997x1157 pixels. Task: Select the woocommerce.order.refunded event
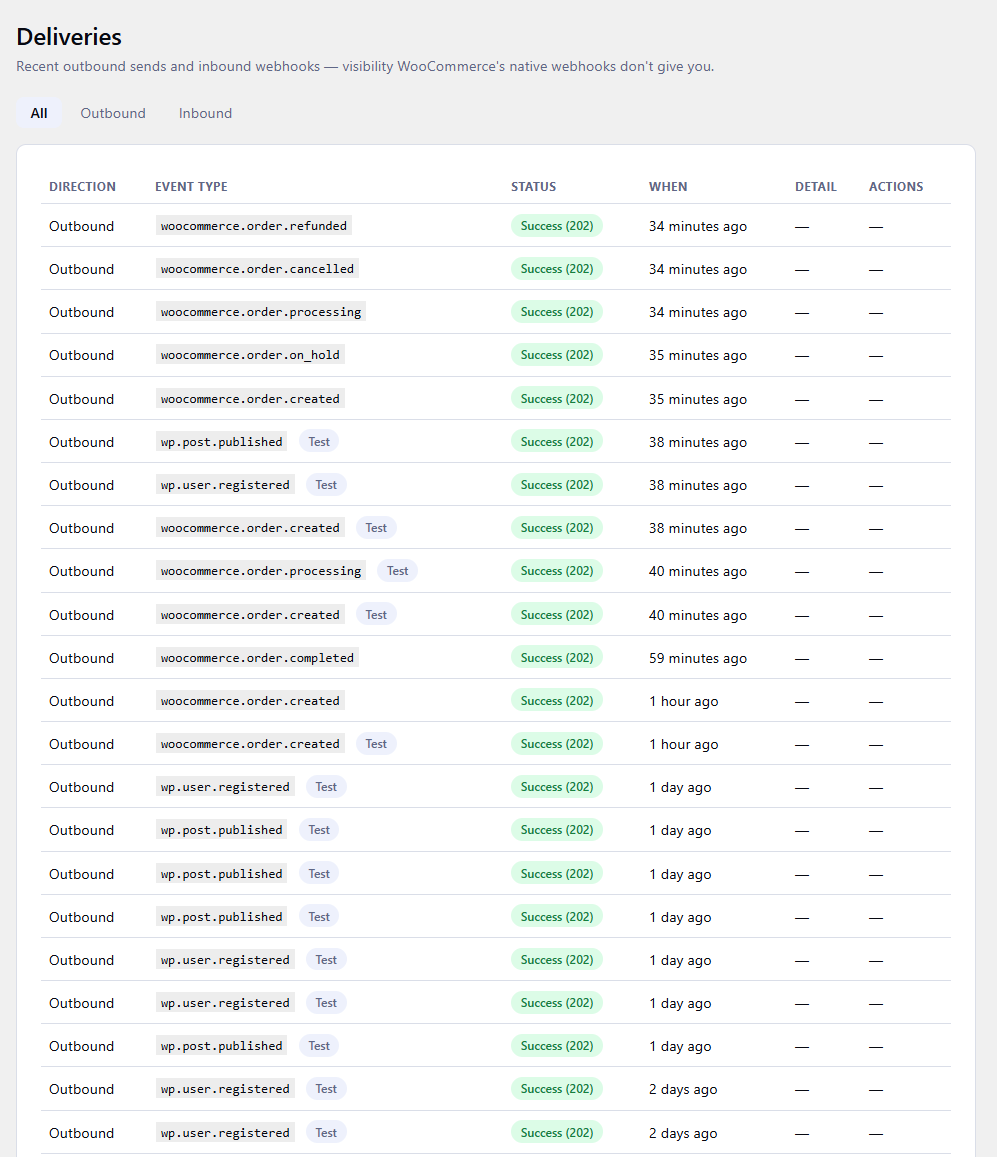click(x=254, y=226)
